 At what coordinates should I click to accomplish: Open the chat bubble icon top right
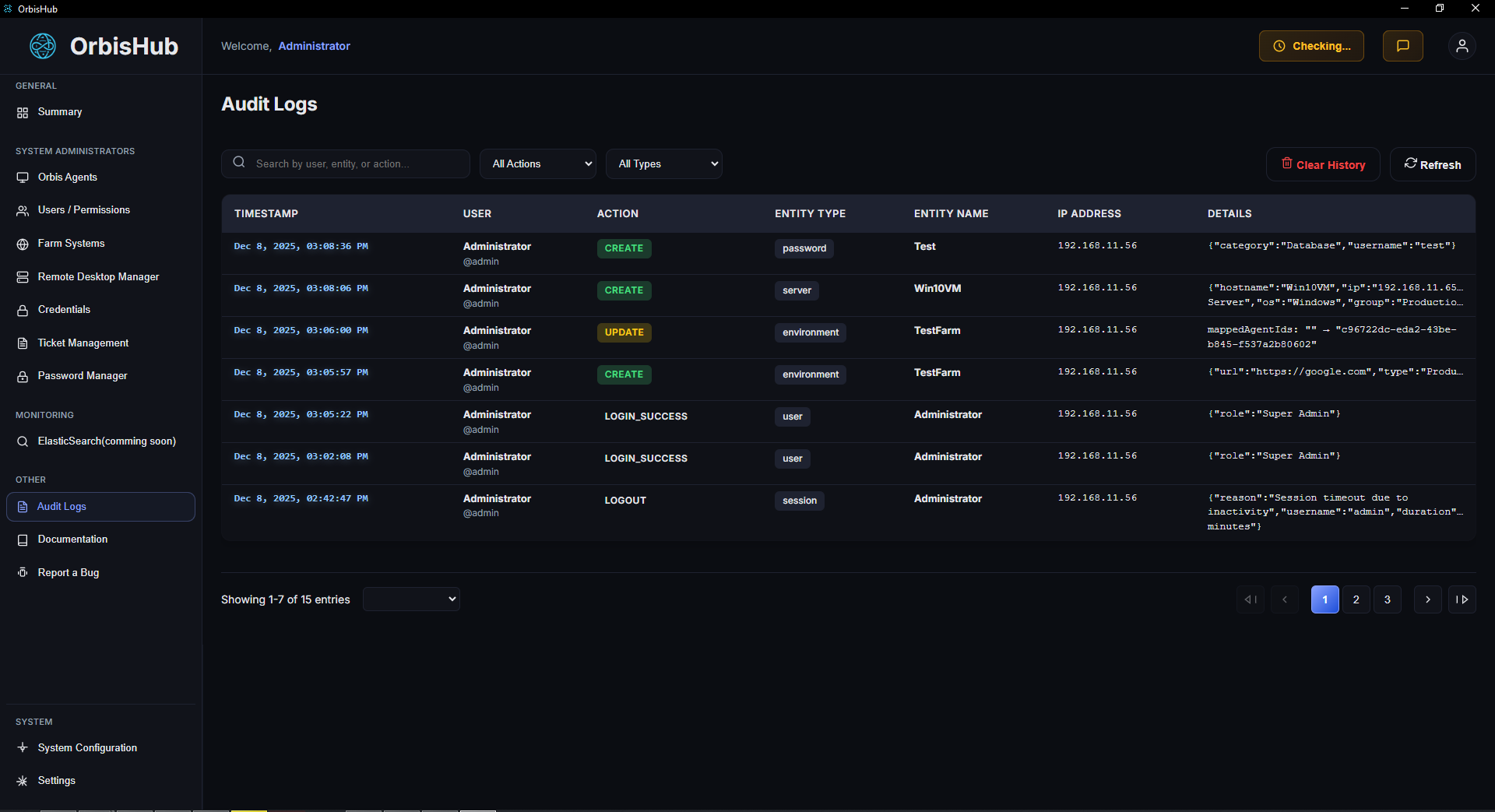pos(1402,45)
